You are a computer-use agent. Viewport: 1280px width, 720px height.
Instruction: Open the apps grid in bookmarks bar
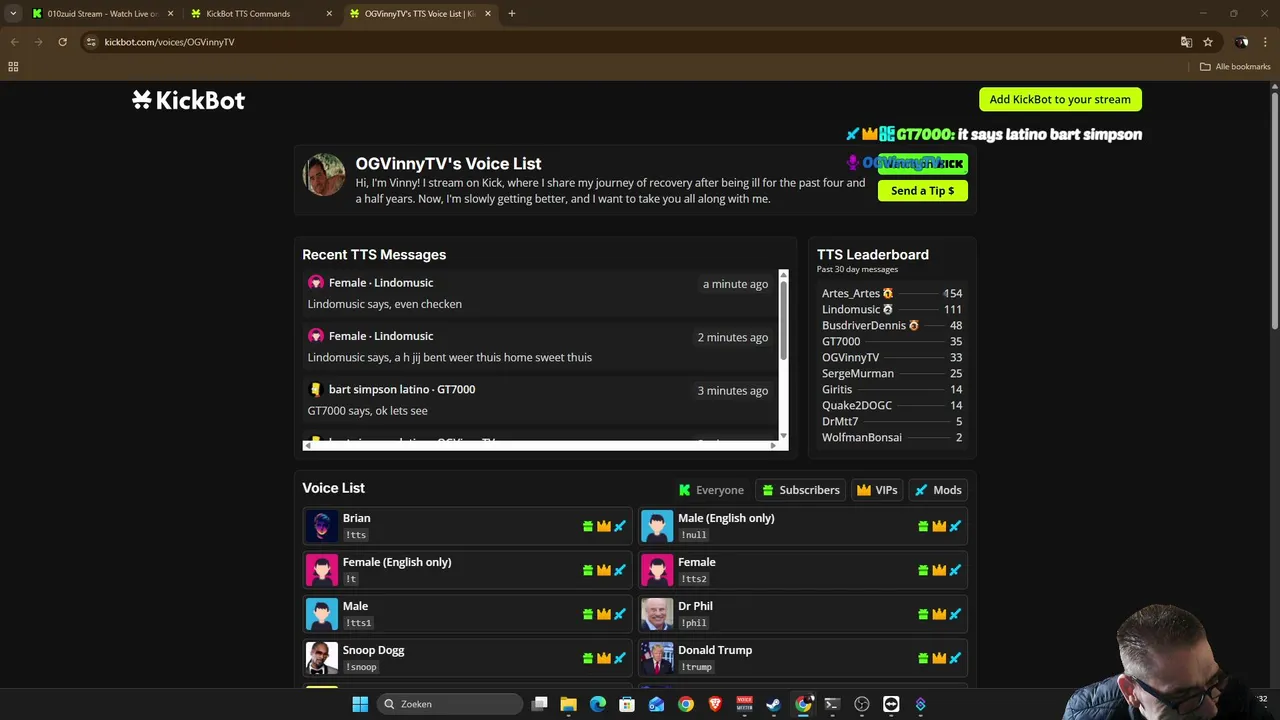[x=13, y=67]
